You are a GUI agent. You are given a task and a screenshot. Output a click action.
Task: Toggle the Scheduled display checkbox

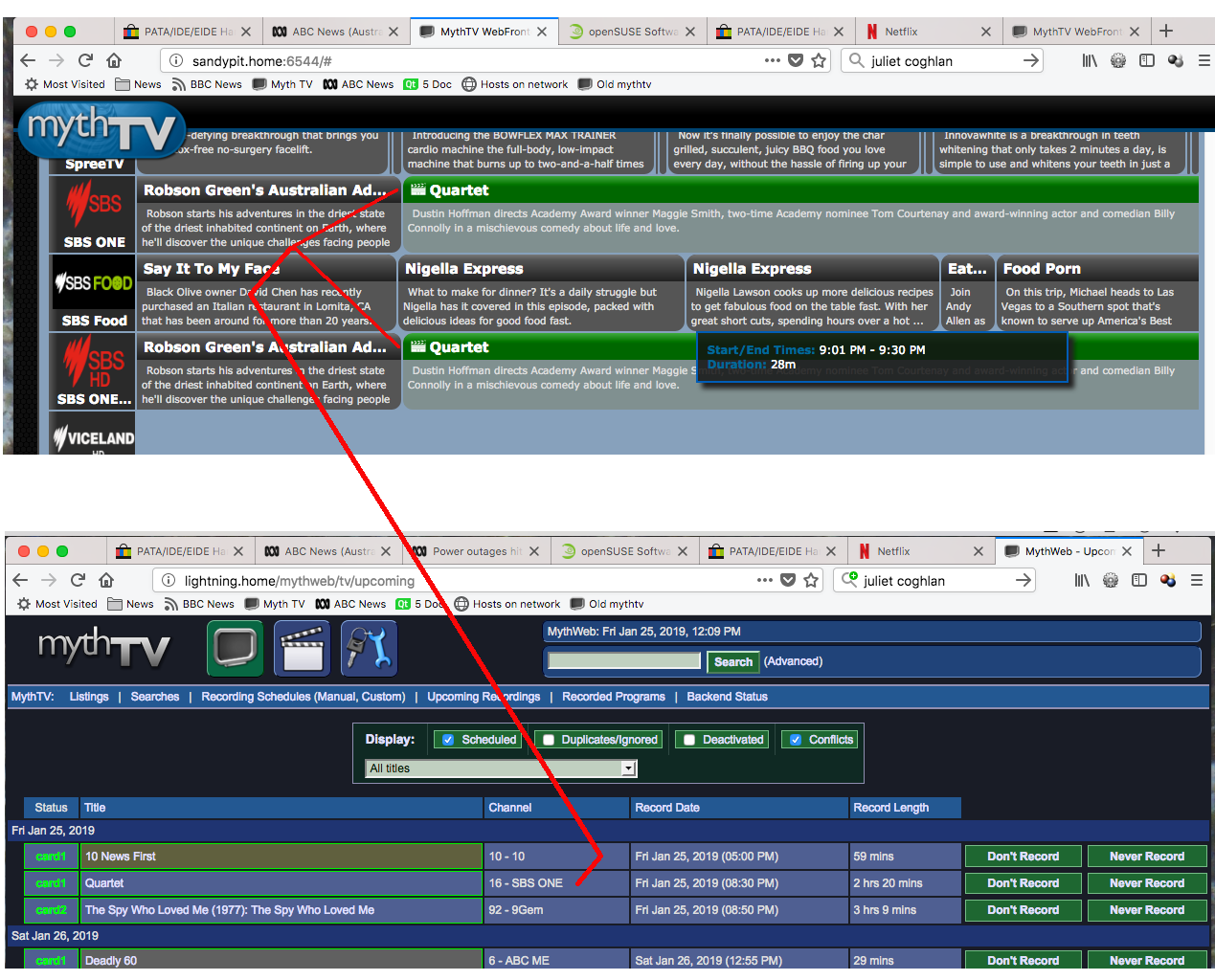(447, 740)
